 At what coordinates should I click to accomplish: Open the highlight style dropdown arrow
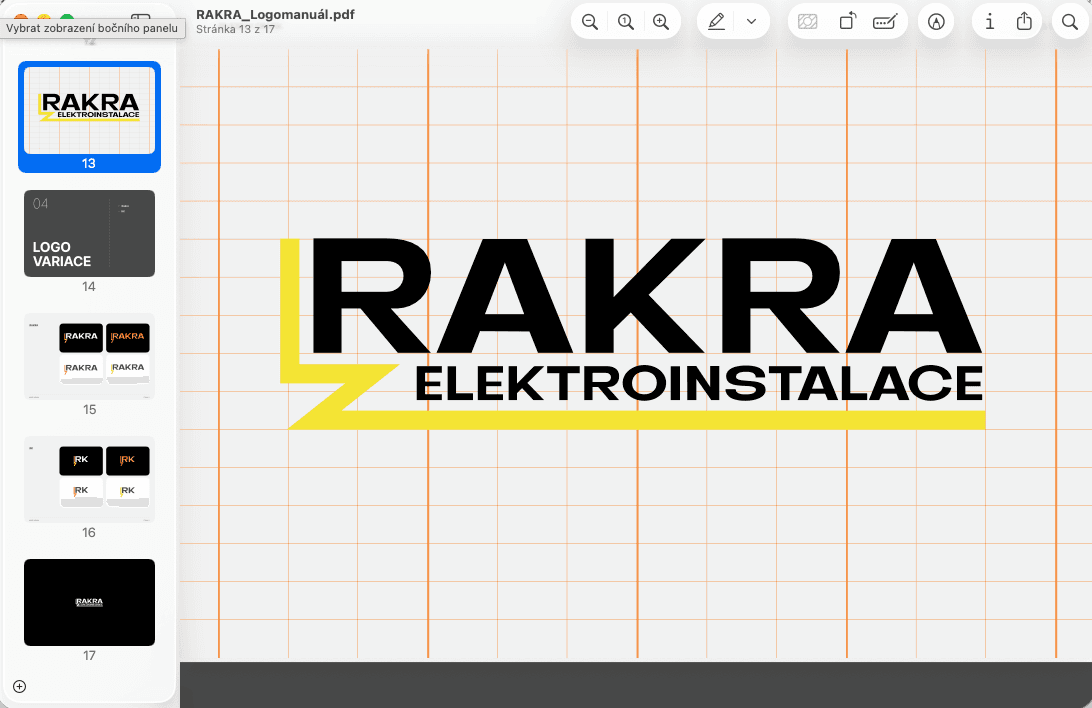click(751, 22)
